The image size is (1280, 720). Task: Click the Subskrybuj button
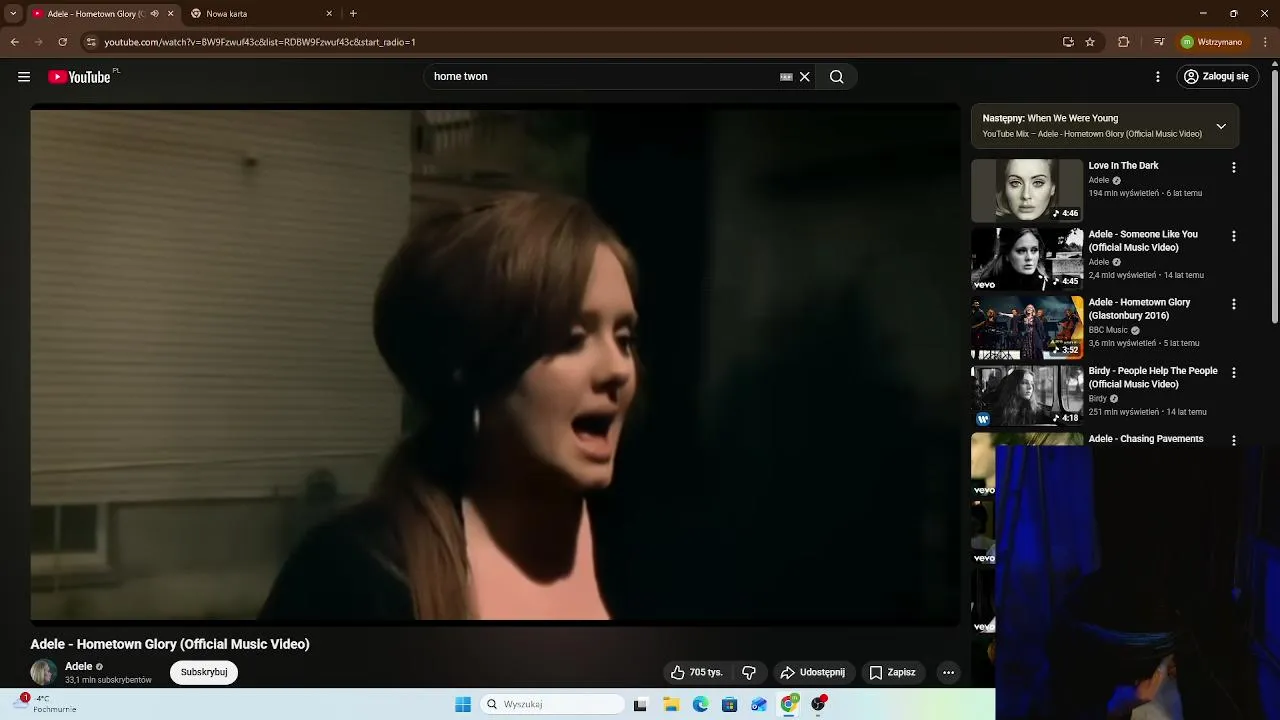204,672
